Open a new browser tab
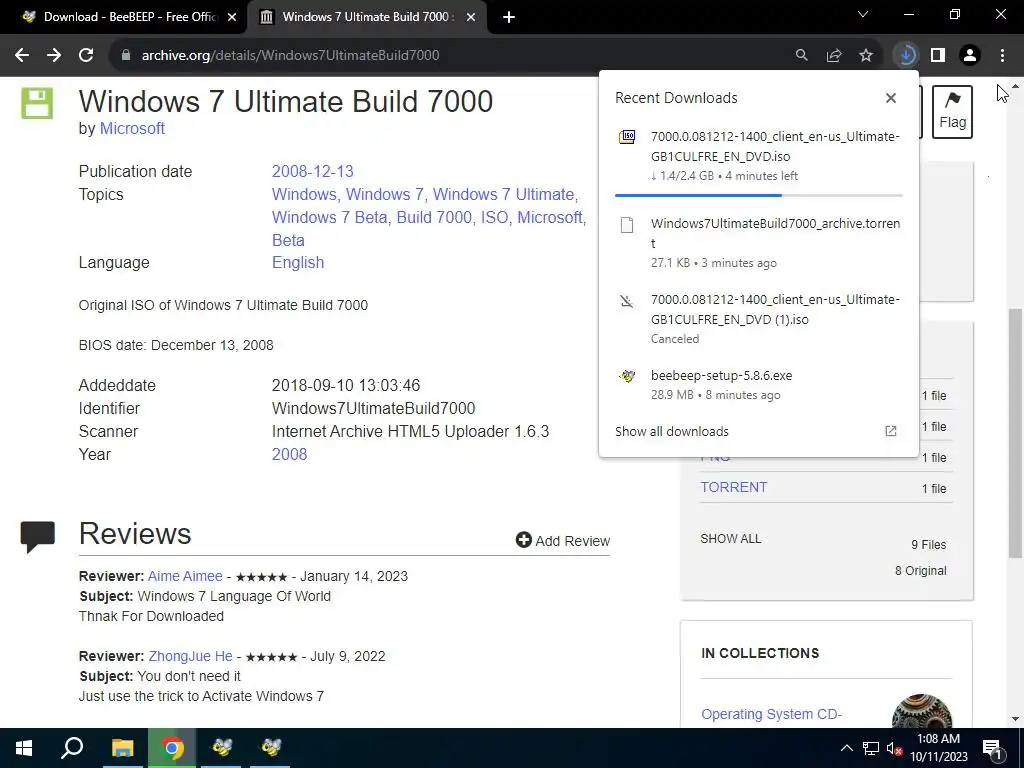Viewport: 1024px width, 768px height. tap(509, 18)
